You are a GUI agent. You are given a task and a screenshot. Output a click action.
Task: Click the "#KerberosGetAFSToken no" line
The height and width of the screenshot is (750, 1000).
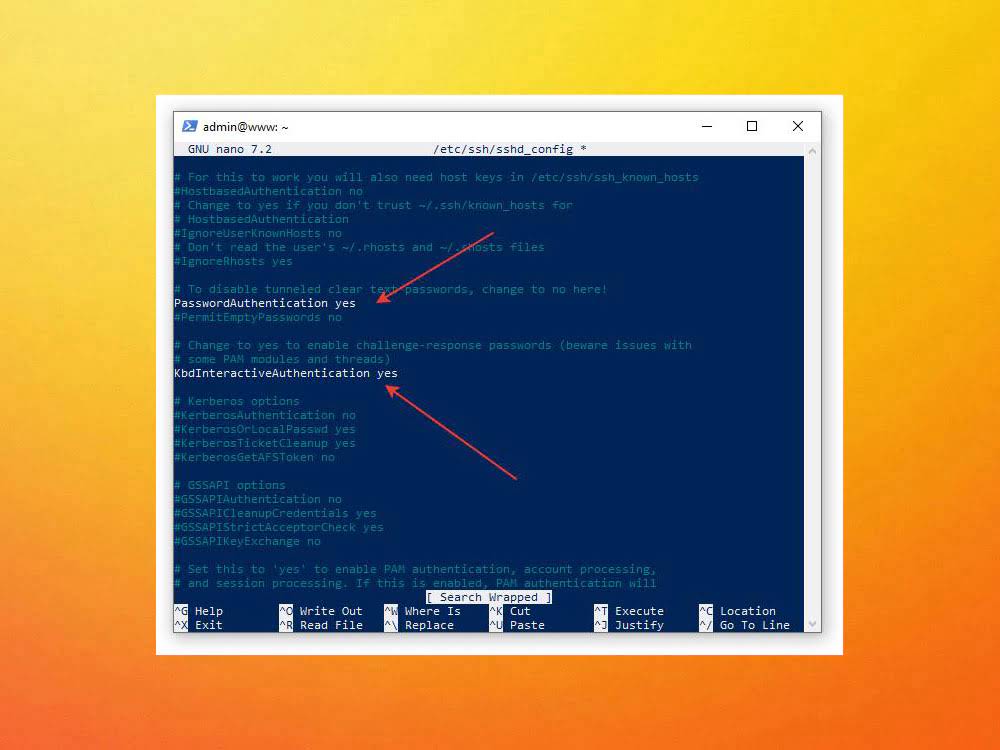[254, 457]
